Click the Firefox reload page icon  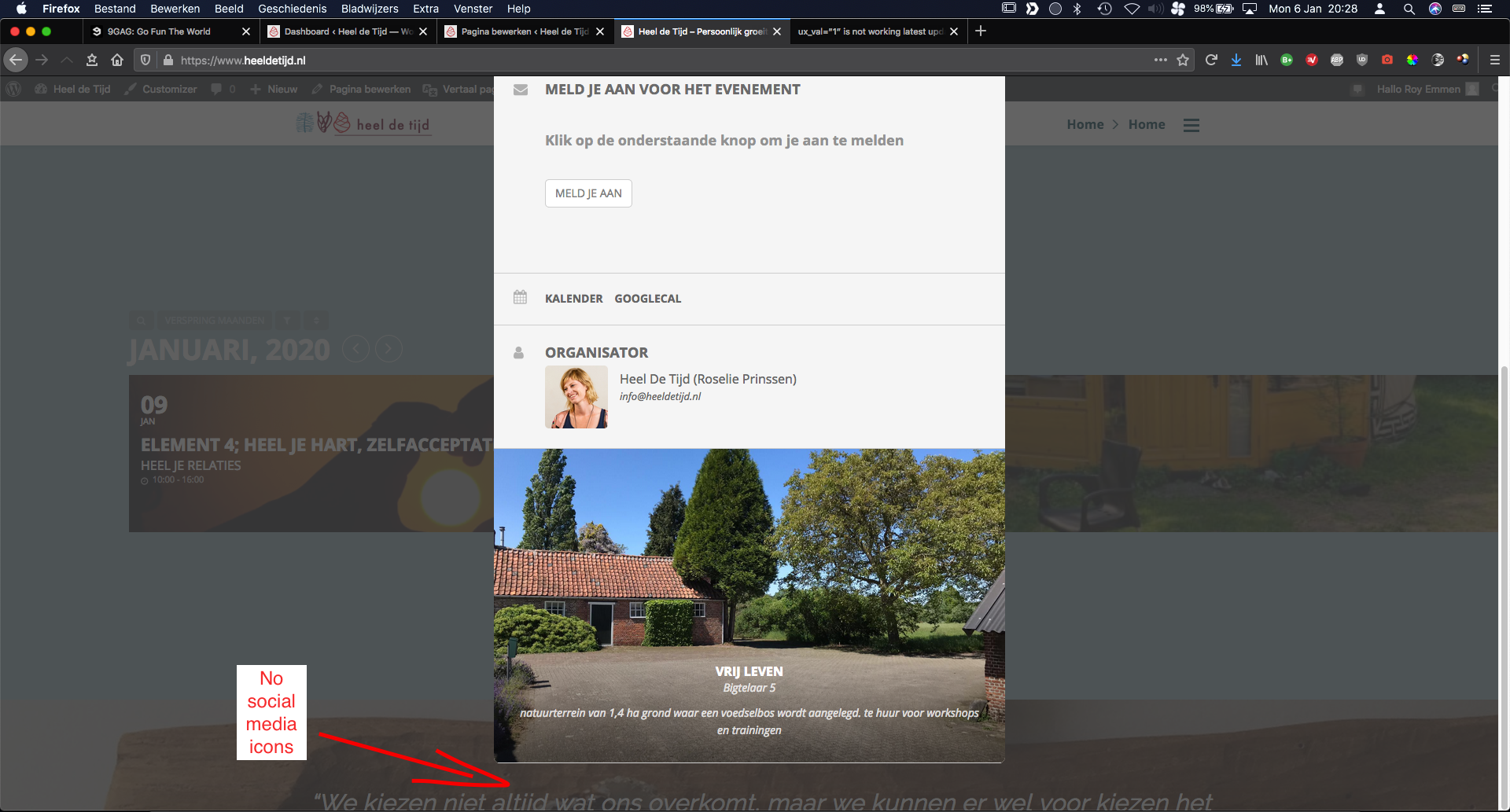pyautogui.click(x=1211, y=61)
